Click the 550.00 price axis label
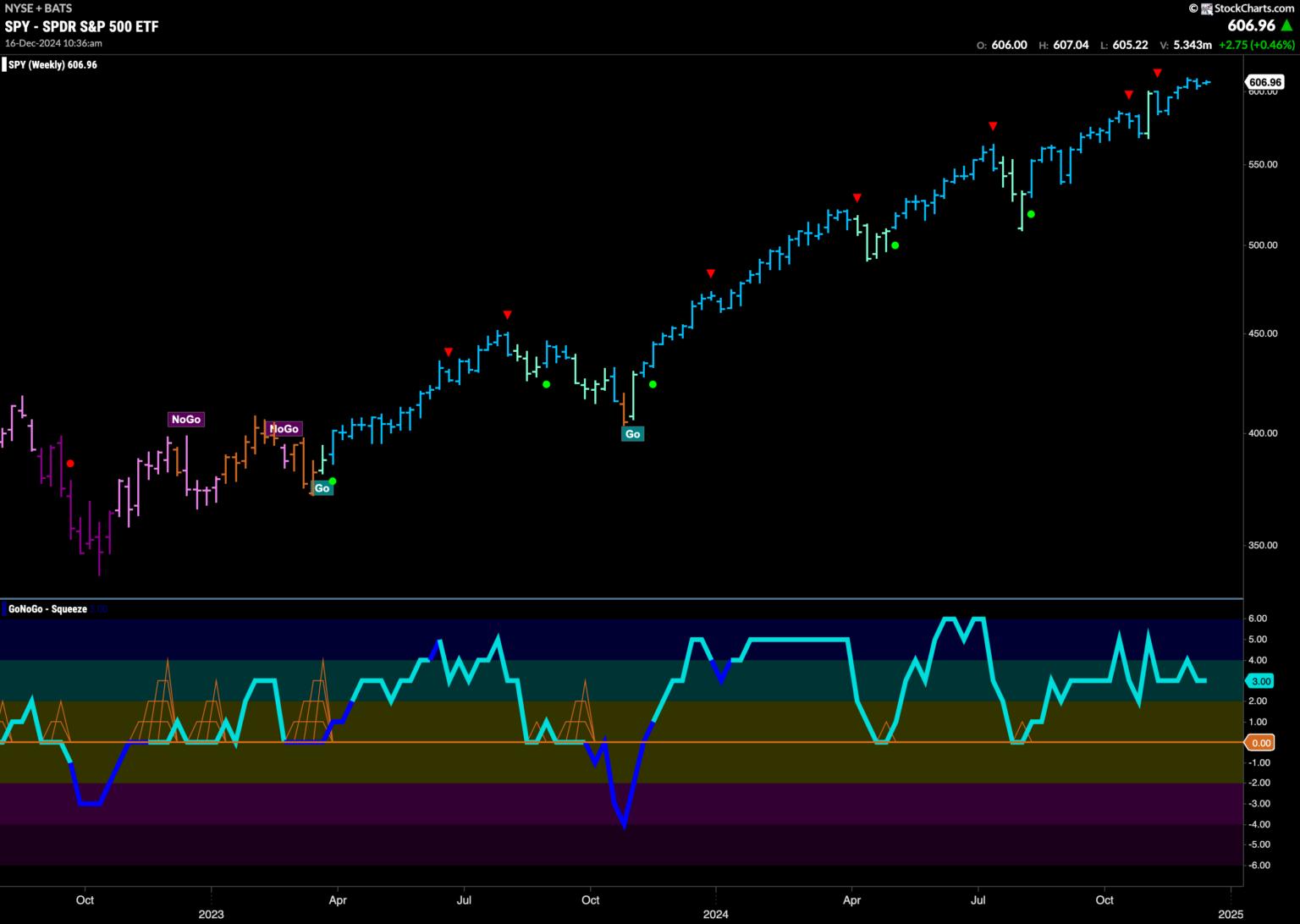1300x924 pixels. point(1263,164)
